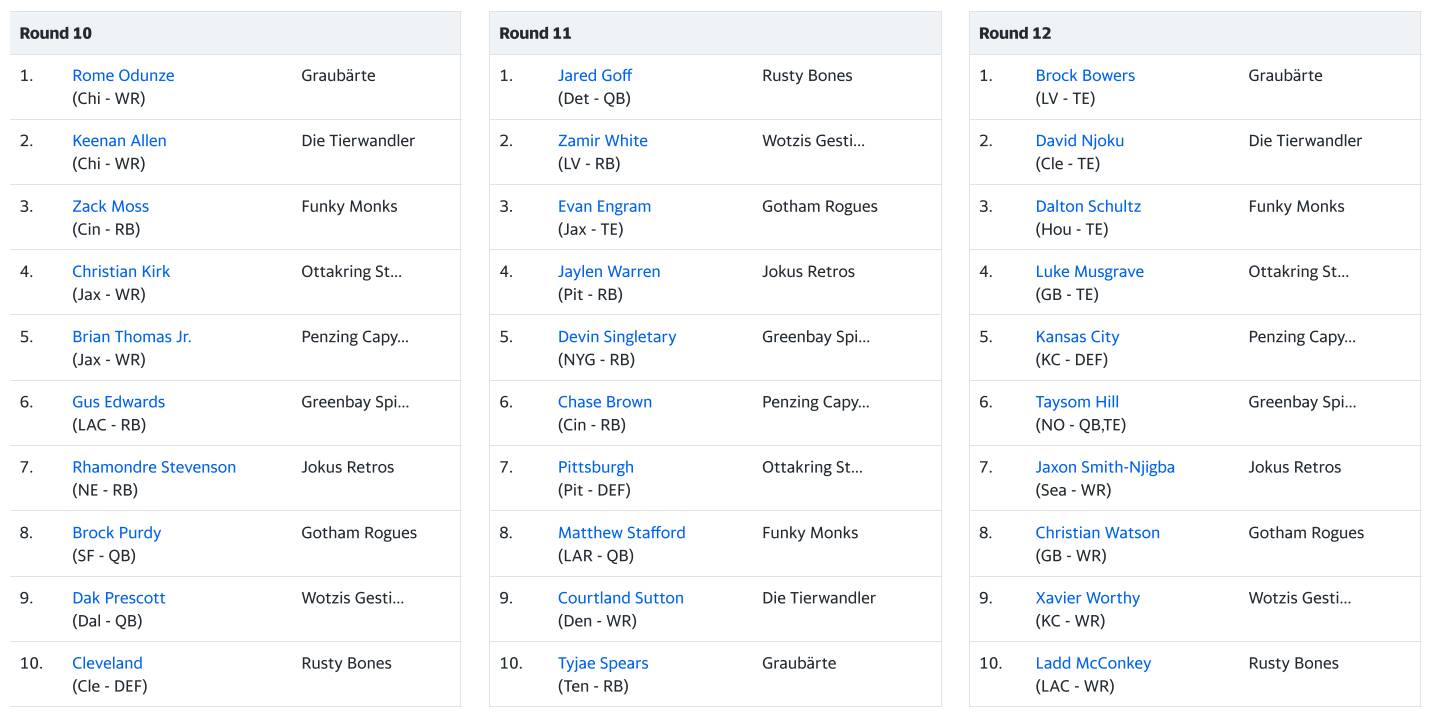
Task: Click the David Njoku link
Action: 1079,141
